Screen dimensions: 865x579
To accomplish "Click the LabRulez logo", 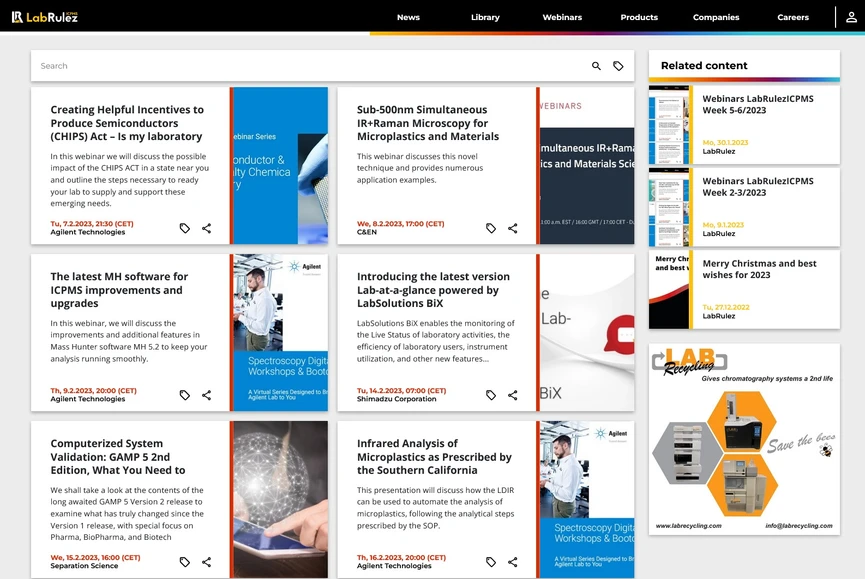I will point(45,17).
